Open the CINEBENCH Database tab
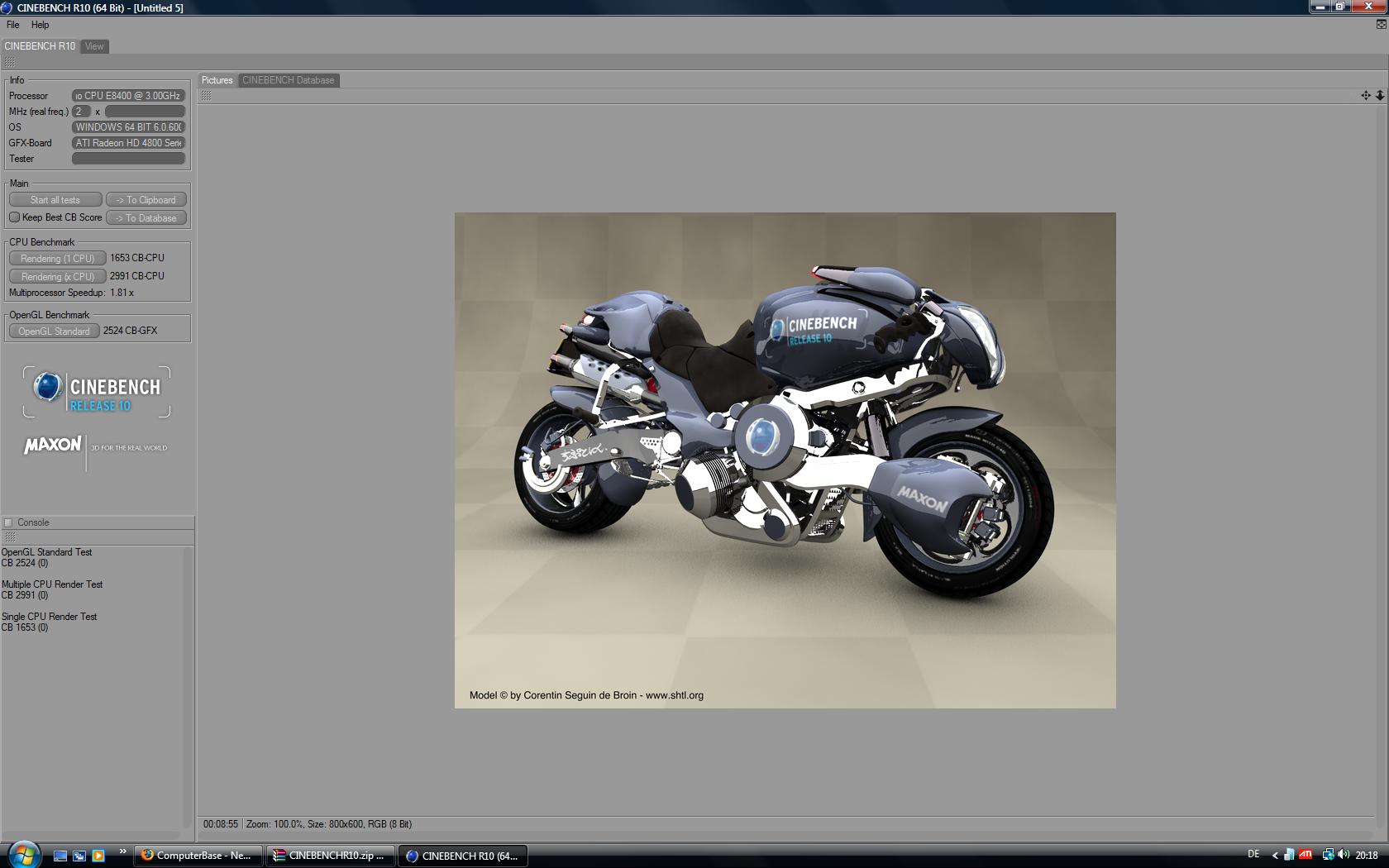The width and height of the screenshot is (1389, 868). point(288,80)
